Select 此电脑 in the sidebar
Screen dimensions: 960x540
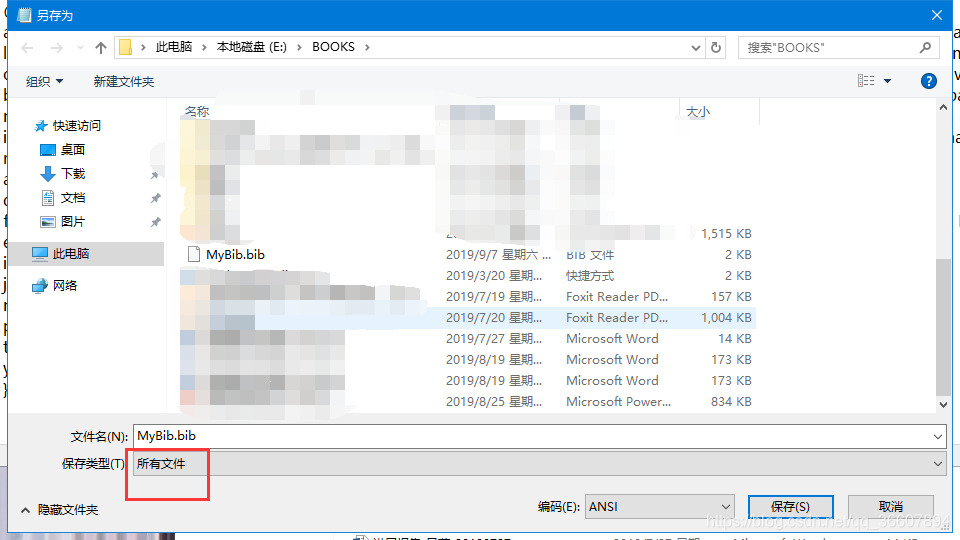pos(86,253)
